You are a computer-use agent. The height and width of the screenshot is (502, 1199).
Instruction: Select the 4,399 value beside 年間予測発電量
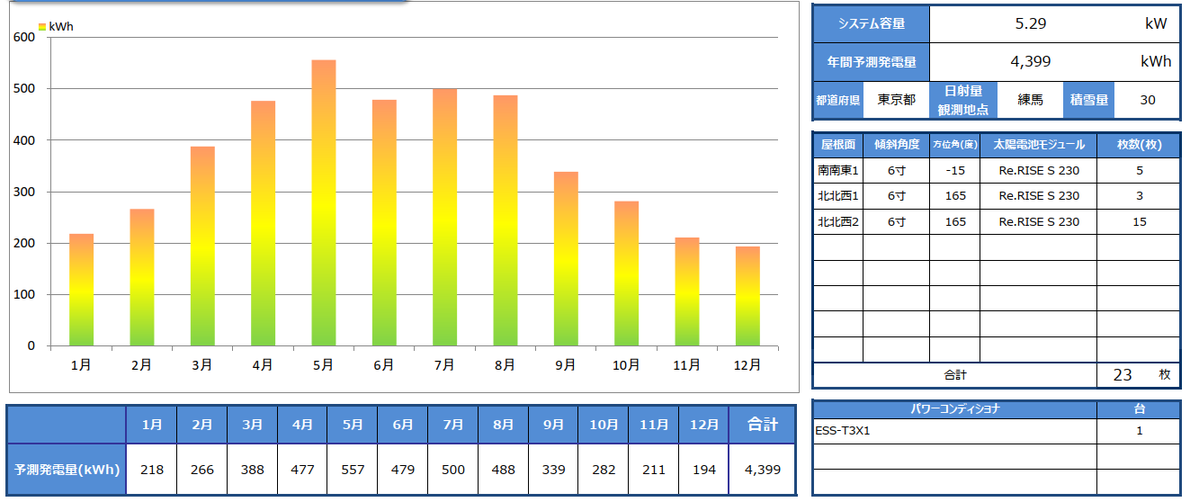[1030, 62]
